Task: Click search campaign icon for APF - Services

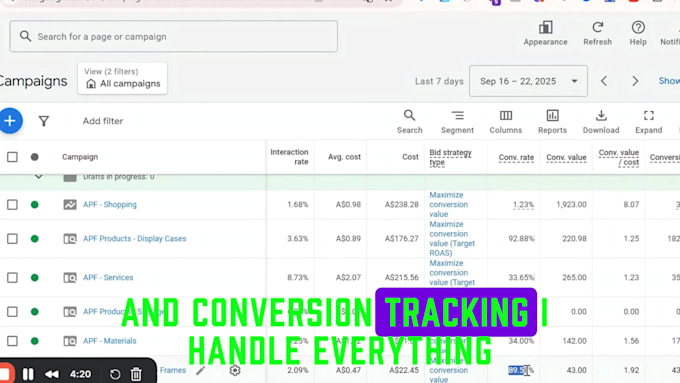Action: pyautogui.click(x=70, y=278)
